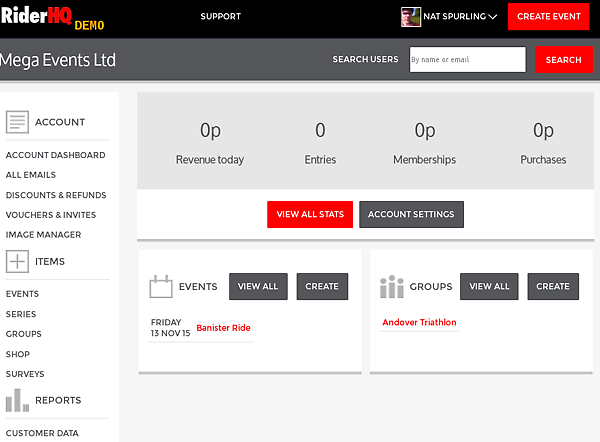Image resolution: width=600 pixels, height=442 pixels.
Task: Click the Revenue today value
Action: pyautogui.click(x=210, y=130)
